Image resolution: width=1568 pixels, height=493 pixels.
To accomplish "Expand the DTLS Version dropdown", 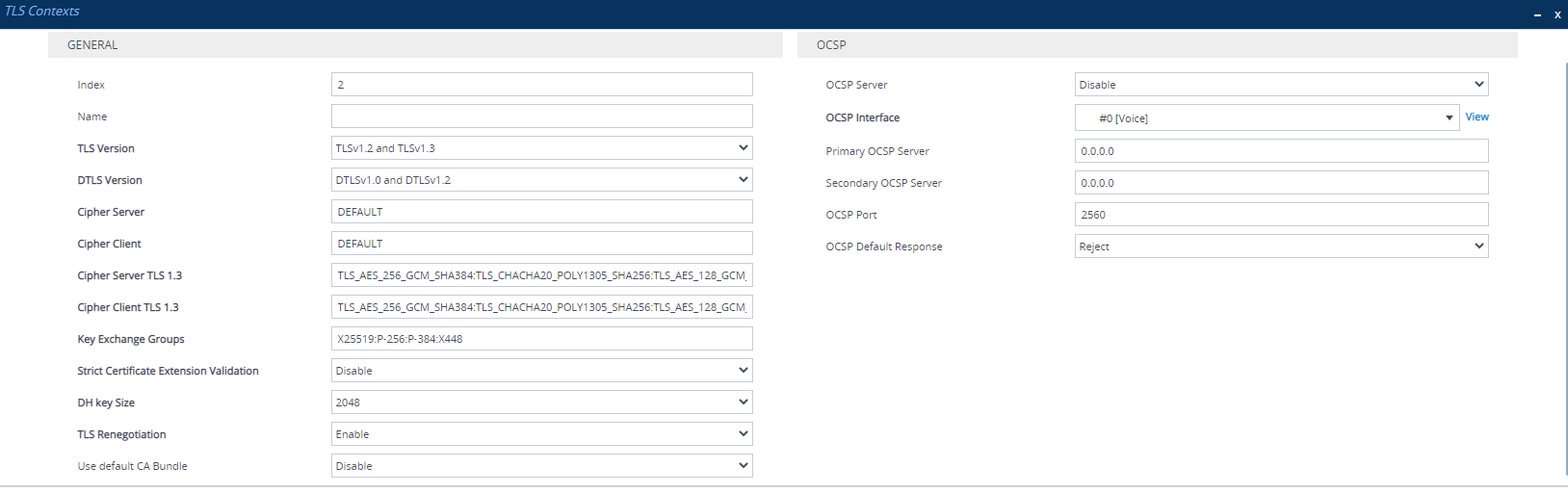I will 541,180.
